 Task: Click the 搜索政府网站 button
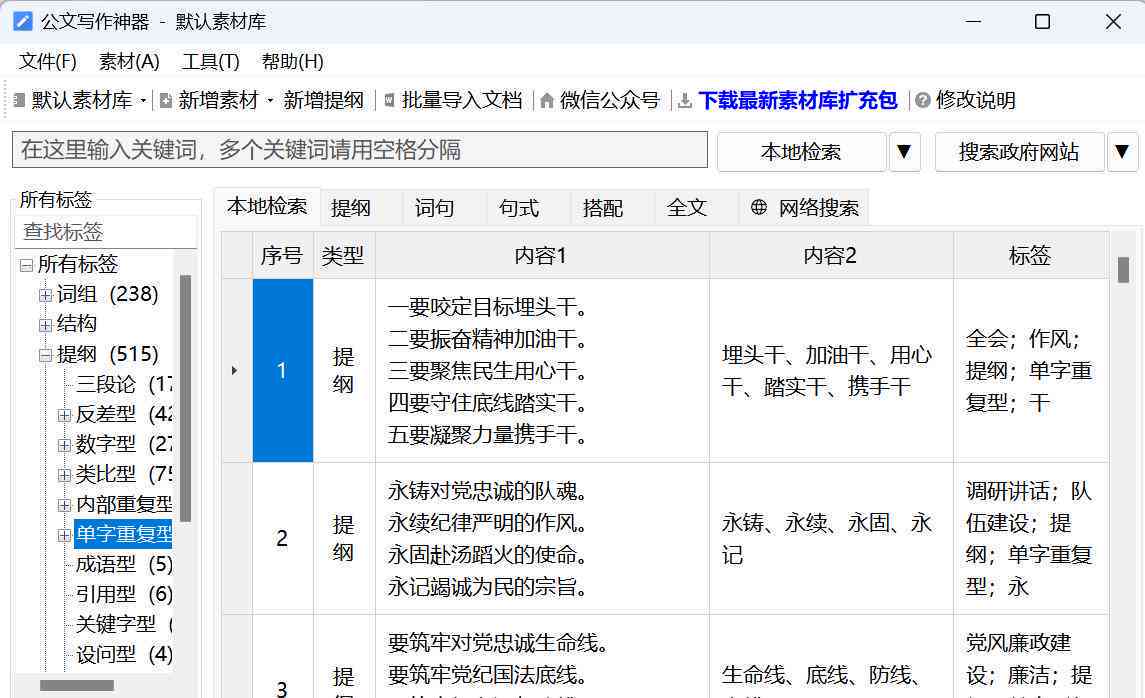(x=1019, y=152)
